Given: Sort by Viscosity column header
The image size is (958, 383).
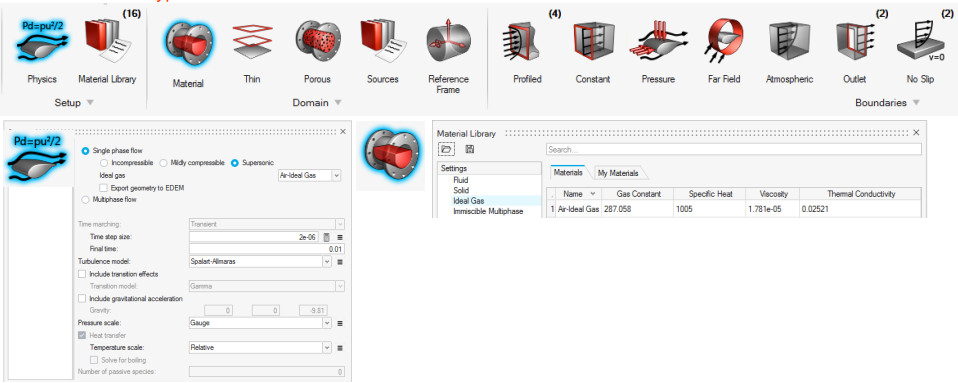Looking at the screenshot, I should [772, 194].
